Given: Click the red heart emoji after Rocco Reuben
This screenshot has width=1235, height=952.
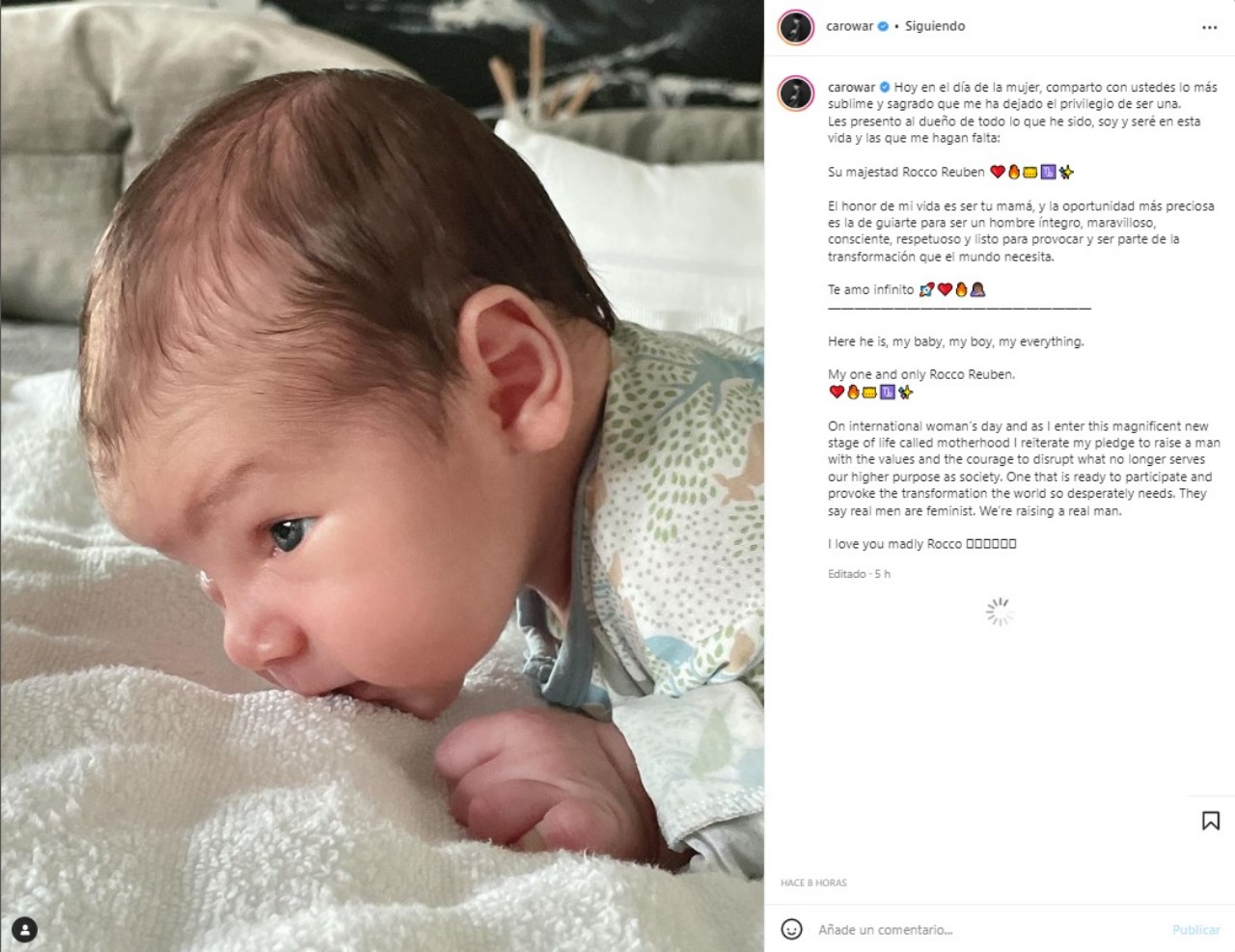Looking at the screenshot, I should pos(998,172).
